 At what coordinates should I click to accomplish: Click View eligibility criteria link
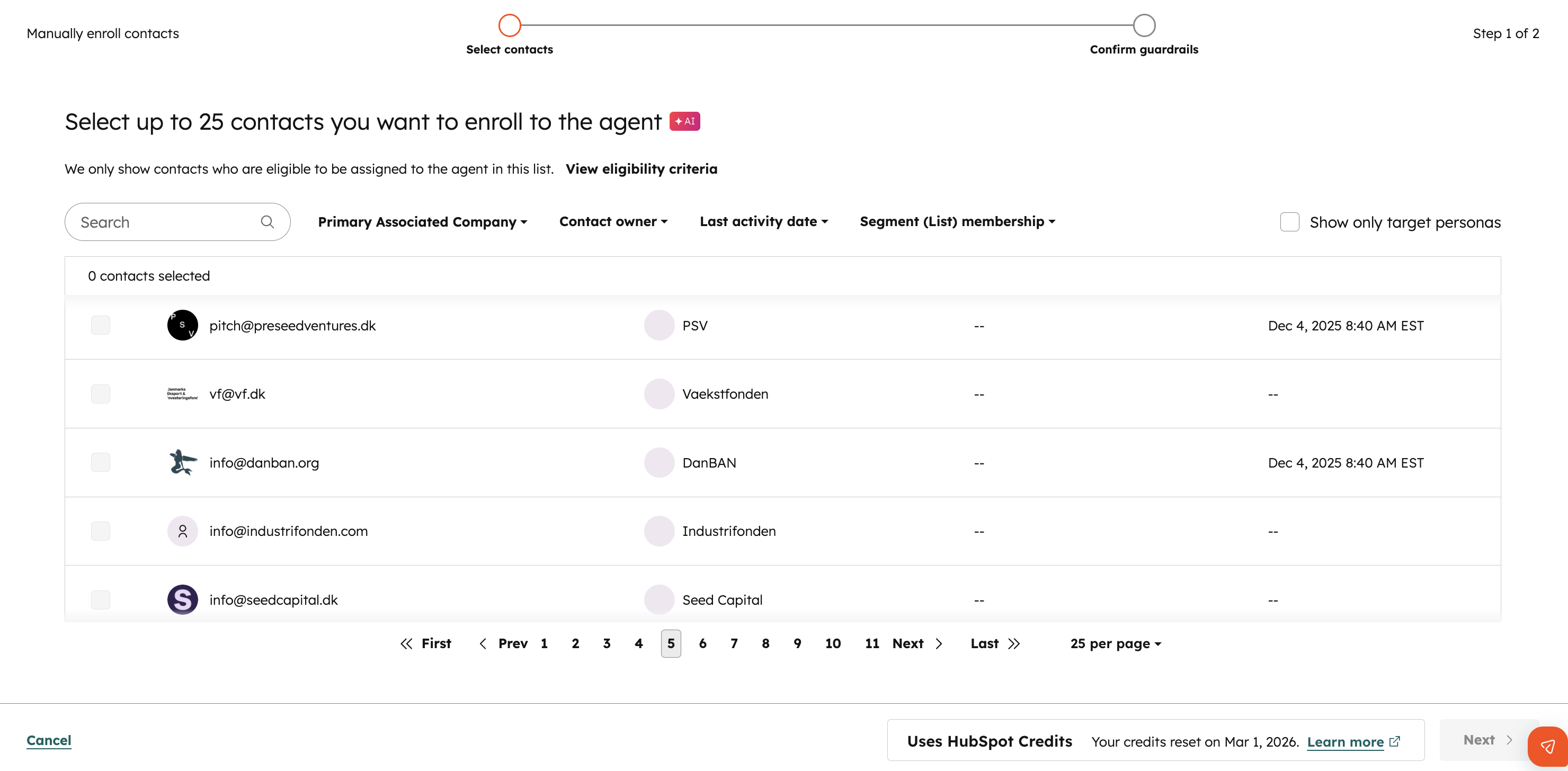(641, 169)
